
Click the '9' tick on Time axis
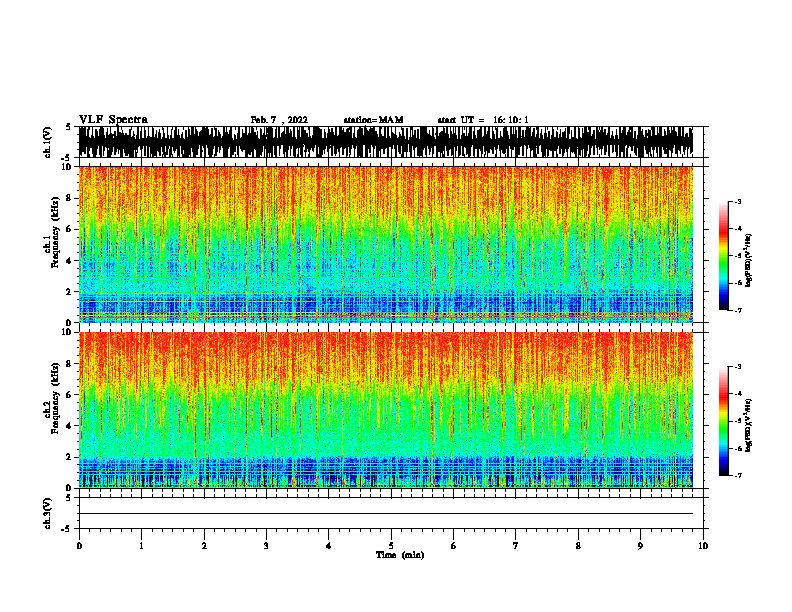[x=640, y=546]
